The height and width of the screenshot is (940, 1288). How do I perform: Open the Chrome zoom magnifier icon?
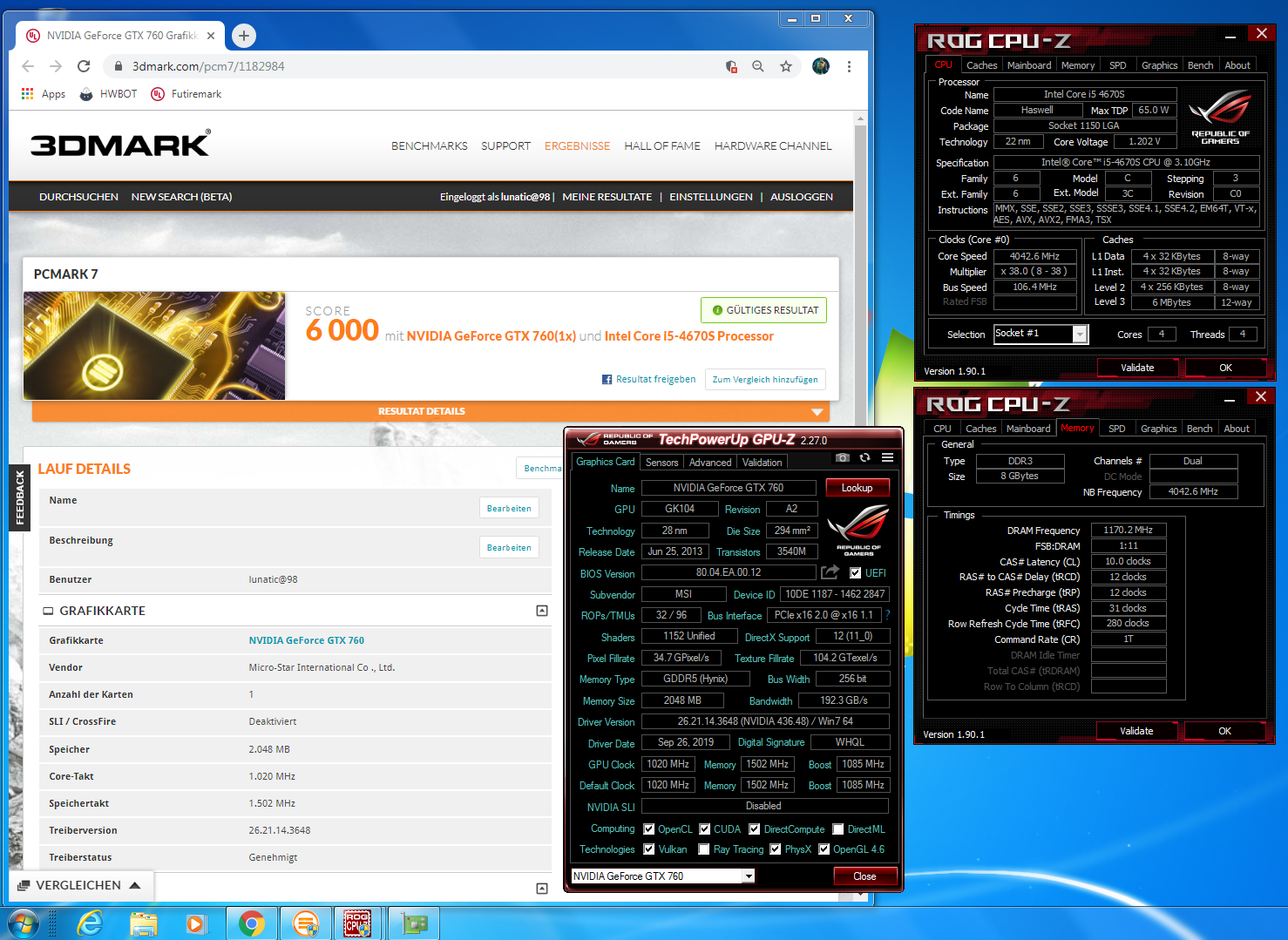pos(758,66)
